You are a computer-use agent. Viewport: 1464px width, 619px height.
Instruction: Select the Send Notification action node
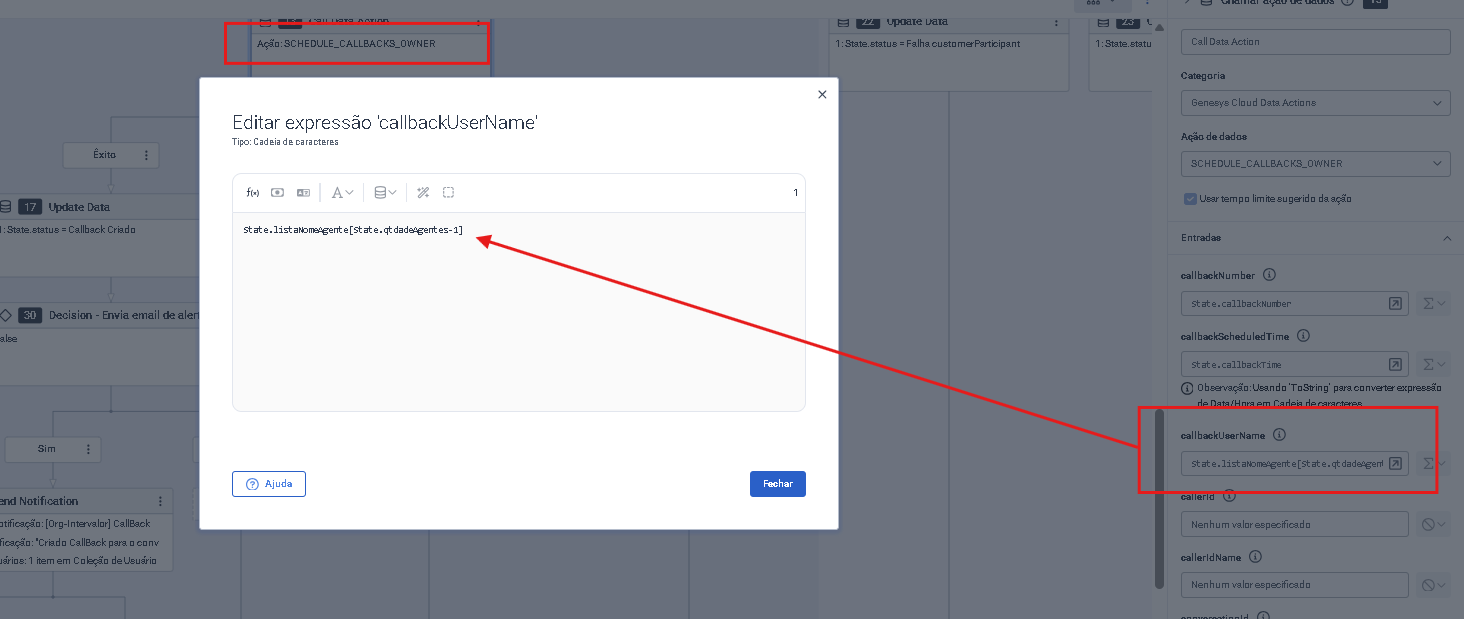[86, 530]
